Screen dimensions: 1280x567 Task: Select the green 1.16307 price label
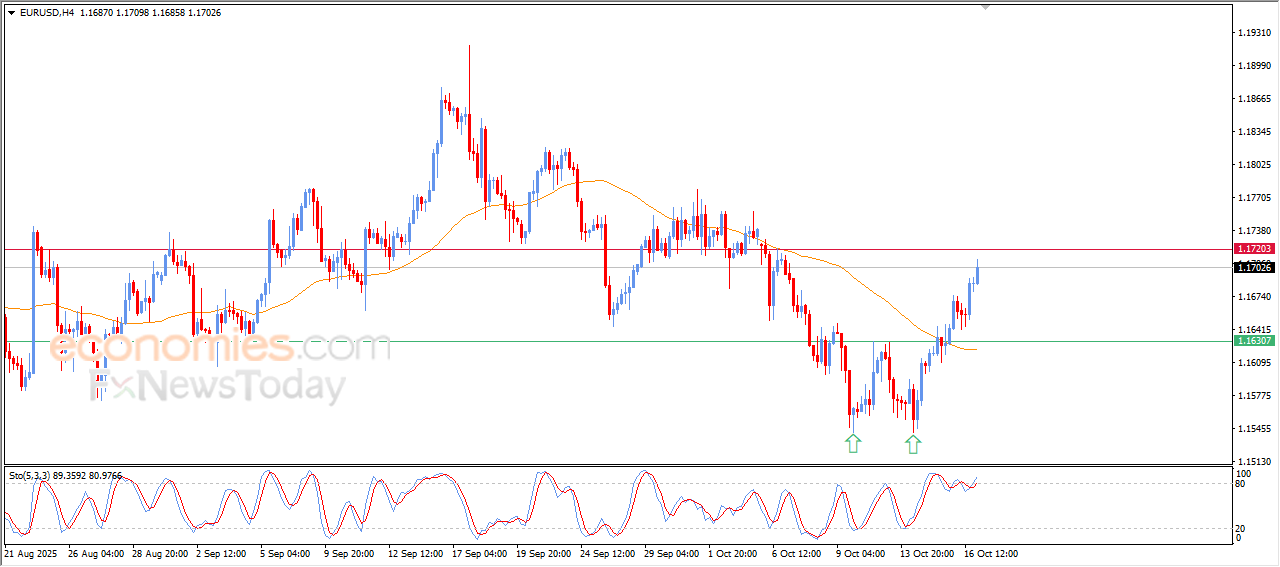1254,341
